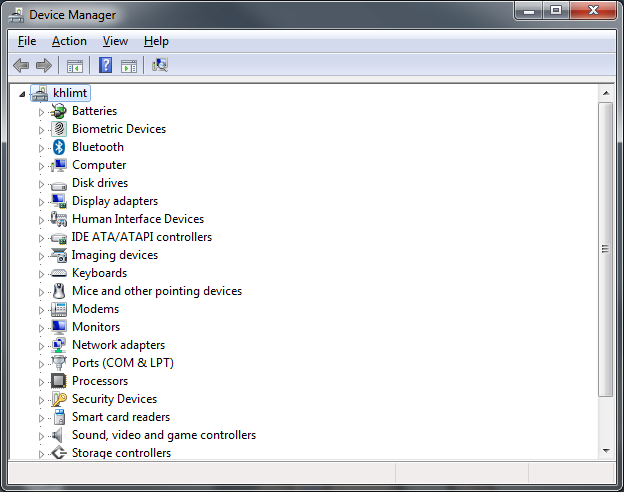
Task: Expand the Network adapters node
Action: pos(41,346)
